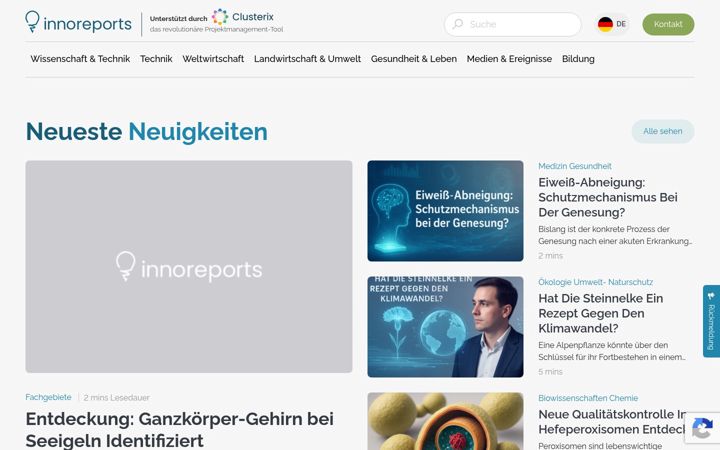This screenshot has width=720, height=450.
Task: Click the innoreports wordmark in header
Action: [87, 24]
